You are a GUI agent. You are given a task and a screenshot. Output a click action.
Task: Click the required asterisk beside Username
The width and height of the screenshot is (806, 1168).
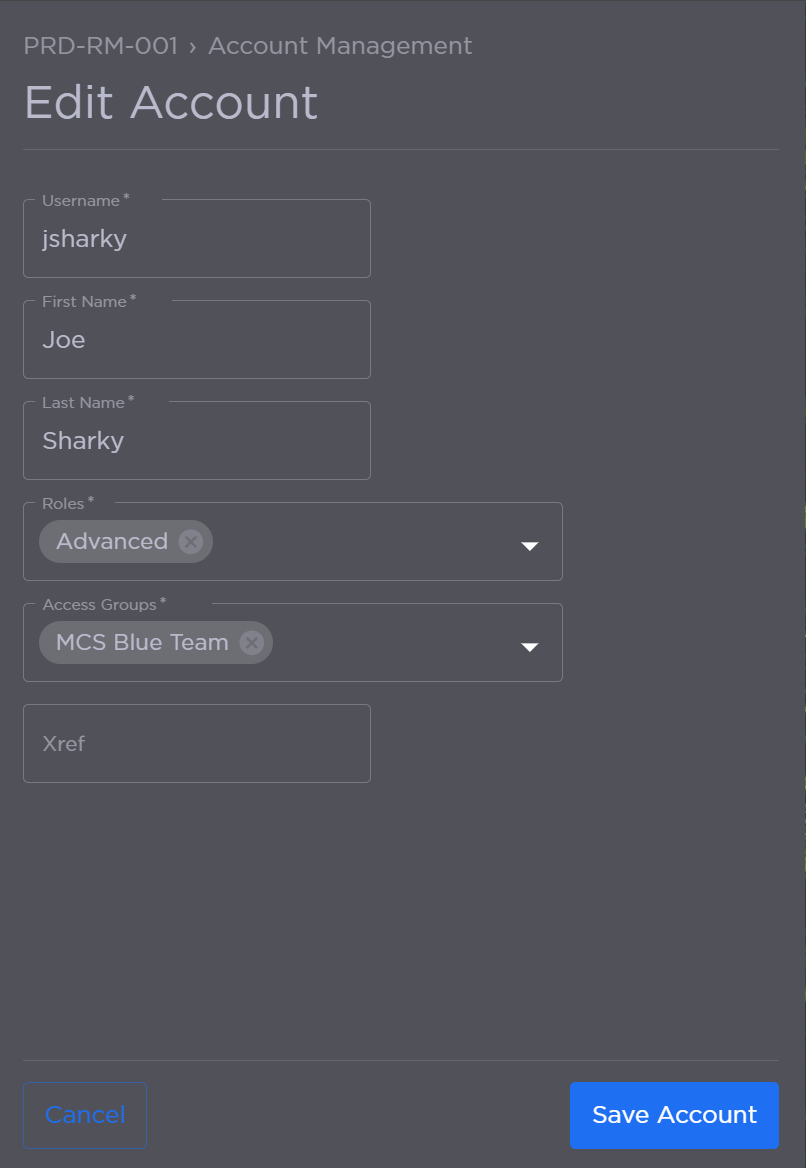click(126, 196)
